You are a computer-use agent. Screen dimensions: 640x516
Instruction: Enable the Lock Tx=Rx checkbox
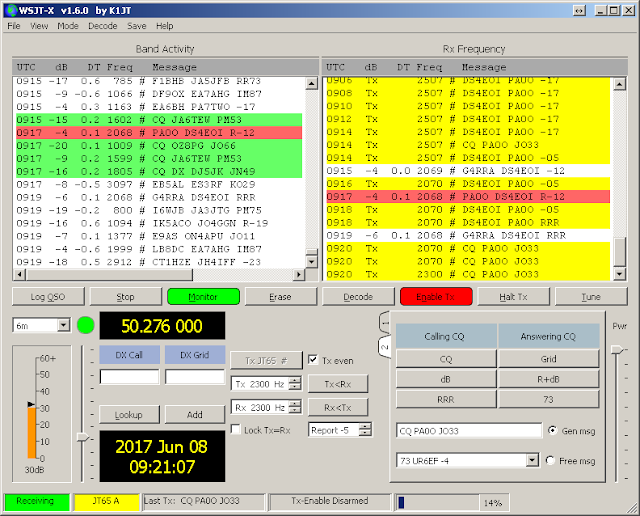tap(236, 429)
